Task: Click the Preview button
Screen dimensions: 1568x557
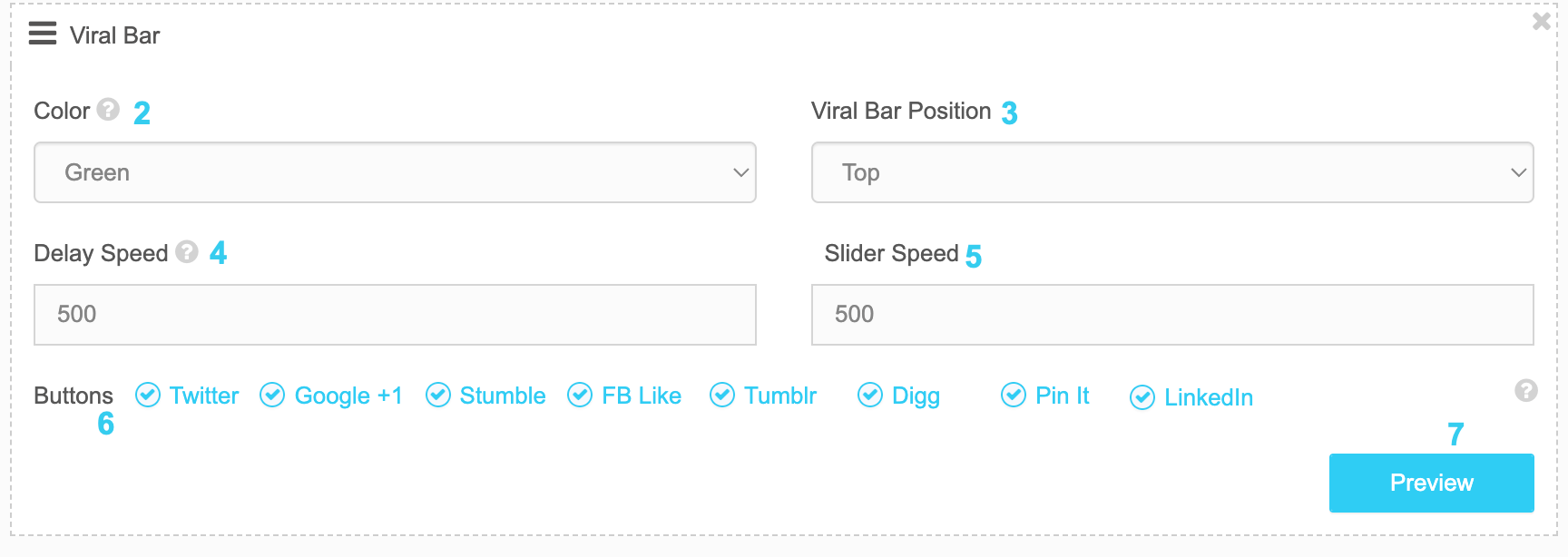Action: [x=1432, y=483]
